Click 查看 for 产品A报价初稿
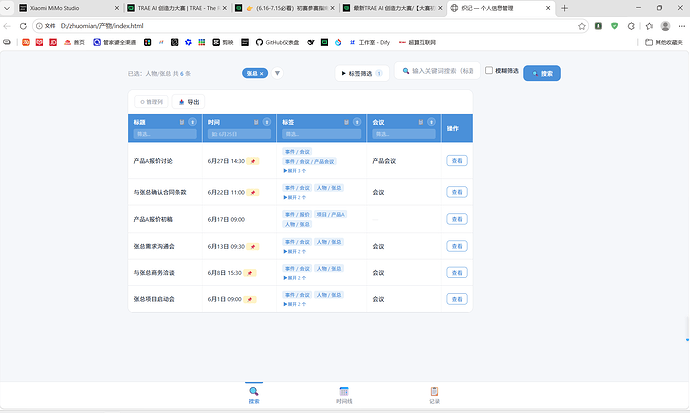Screen dimensions: 690x413 click(x=457, y=219)
